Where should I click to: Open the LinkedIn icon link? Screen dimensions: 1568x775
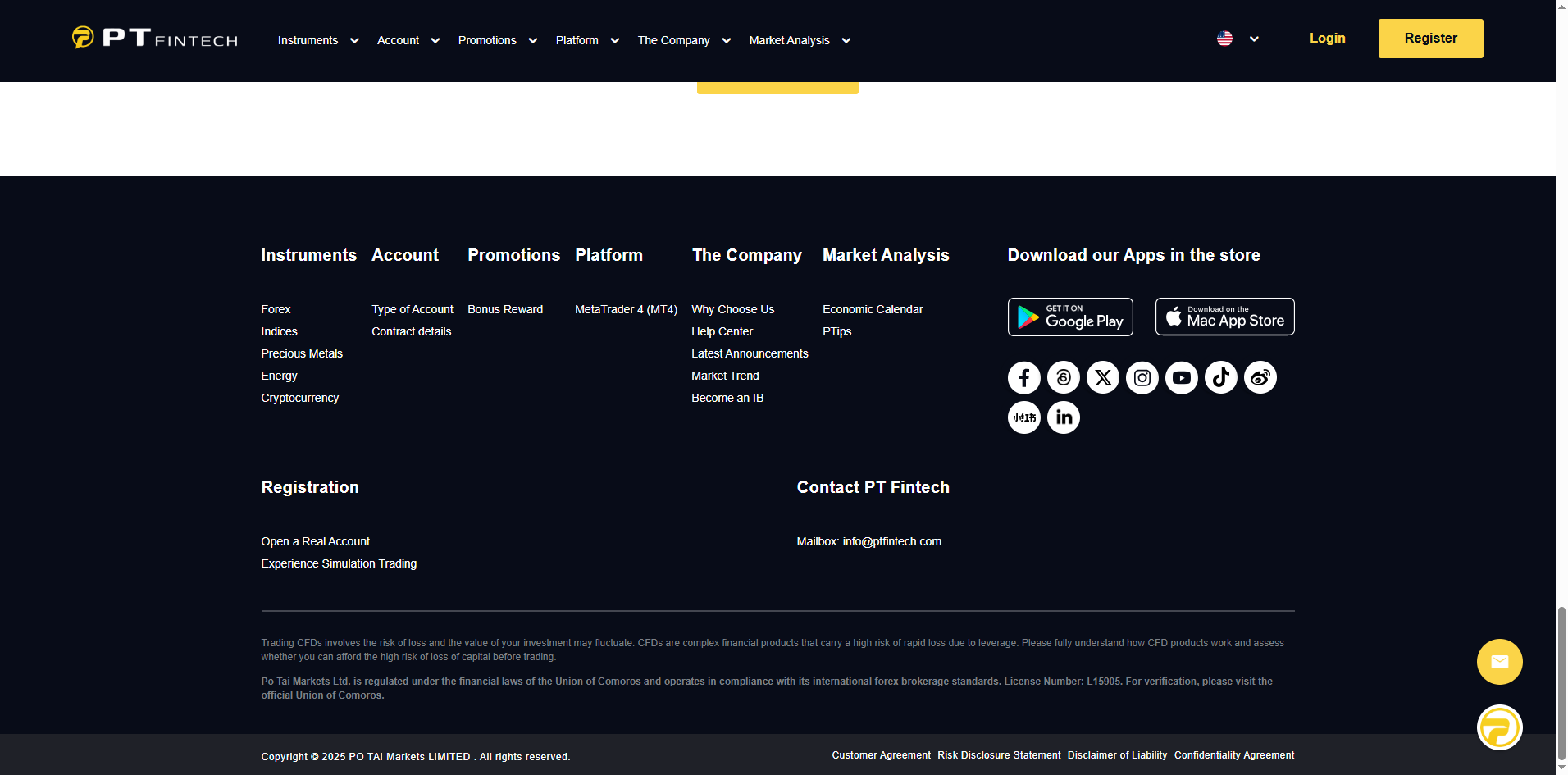(1063, 417)
